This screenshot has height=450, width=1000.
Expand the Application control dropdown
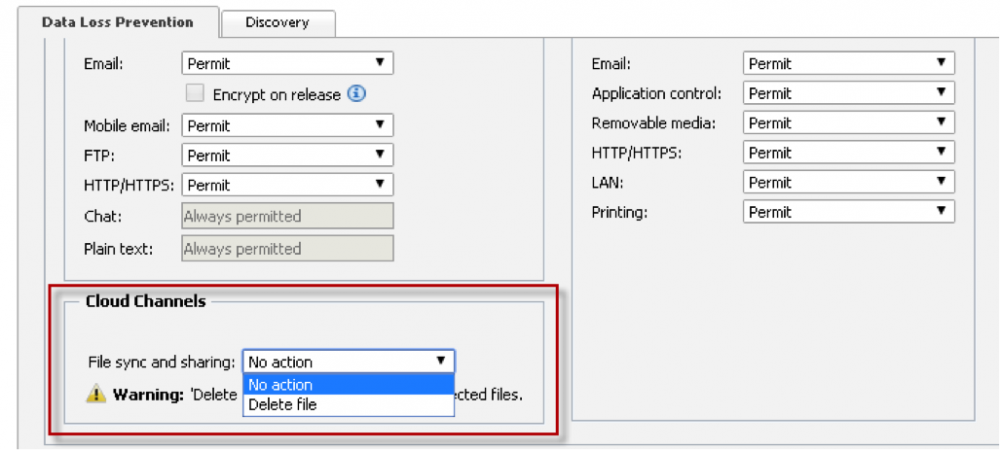click(x=848, y=93)
